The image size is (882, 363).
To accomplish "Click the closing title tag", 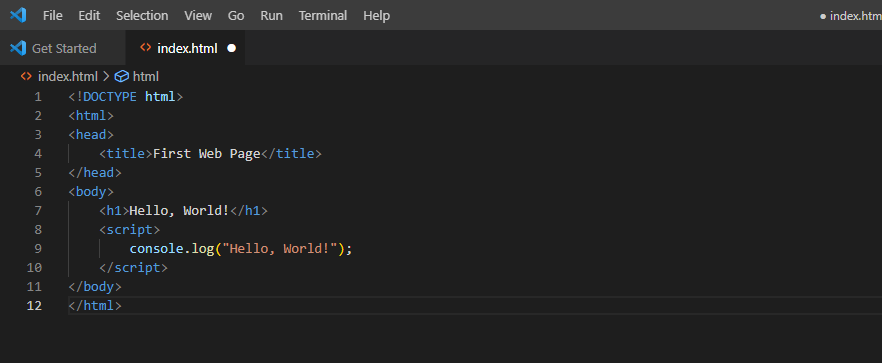I will pos(291,154).
